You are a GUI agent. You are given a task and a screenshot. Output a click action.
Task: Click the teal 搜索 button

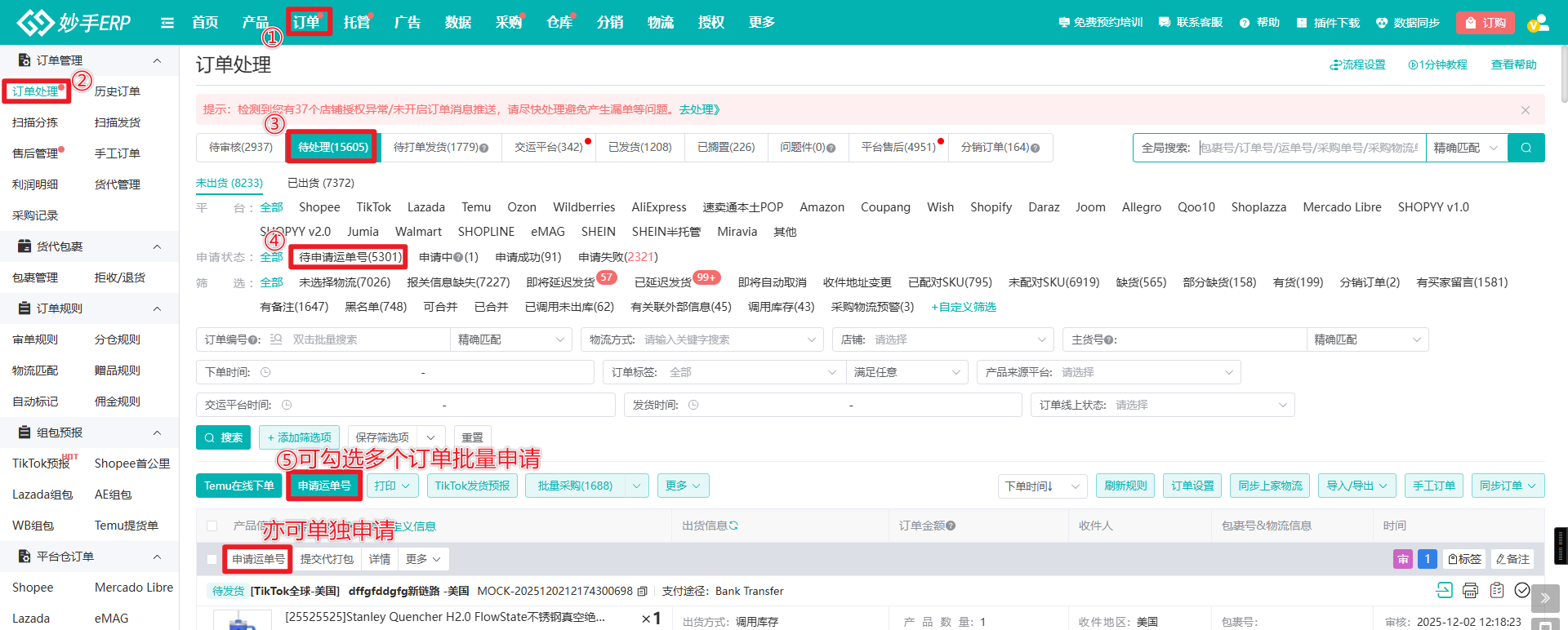point(223,437)
